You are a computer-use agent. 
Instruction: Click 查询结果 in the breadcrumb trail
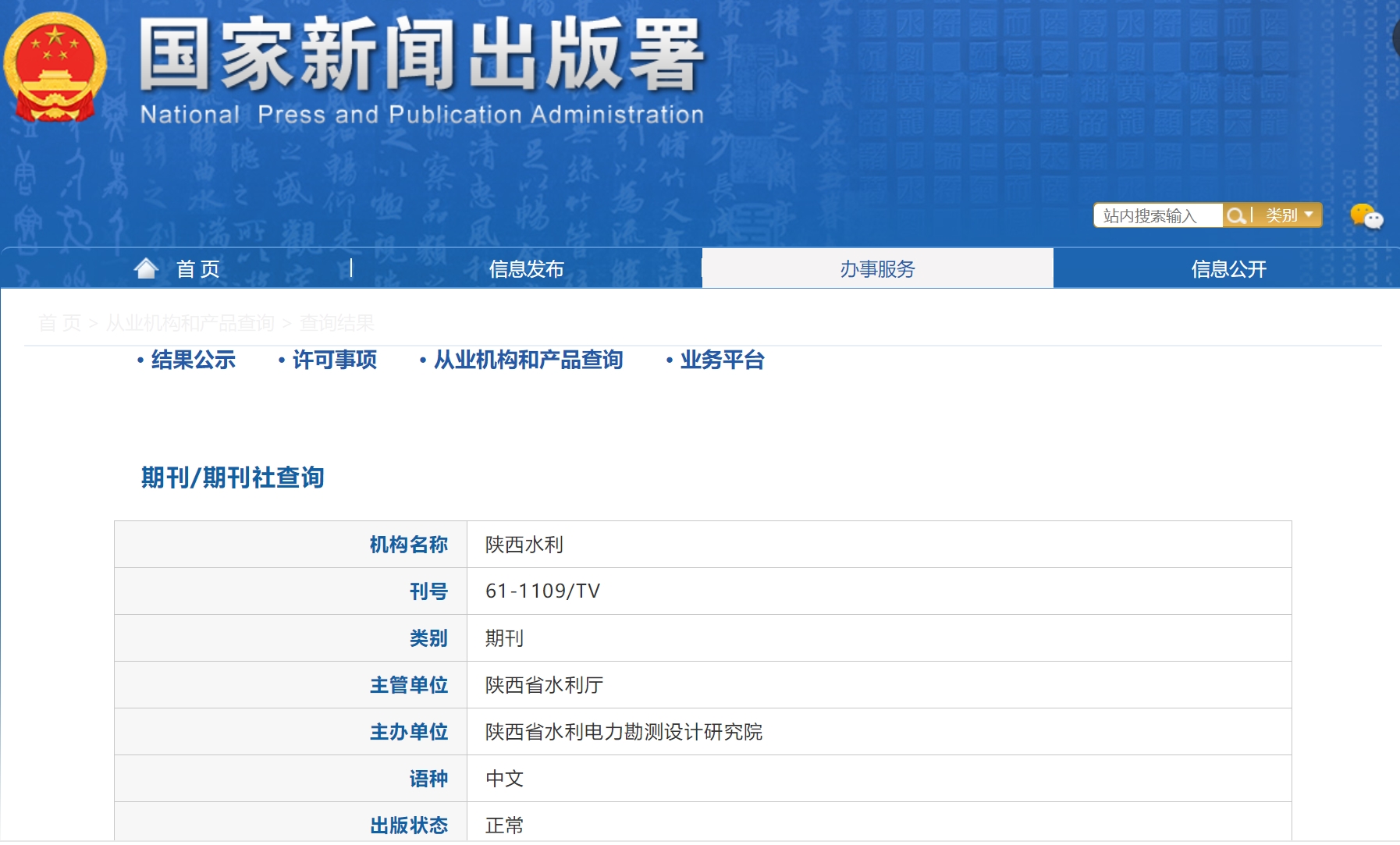(336, 323)
